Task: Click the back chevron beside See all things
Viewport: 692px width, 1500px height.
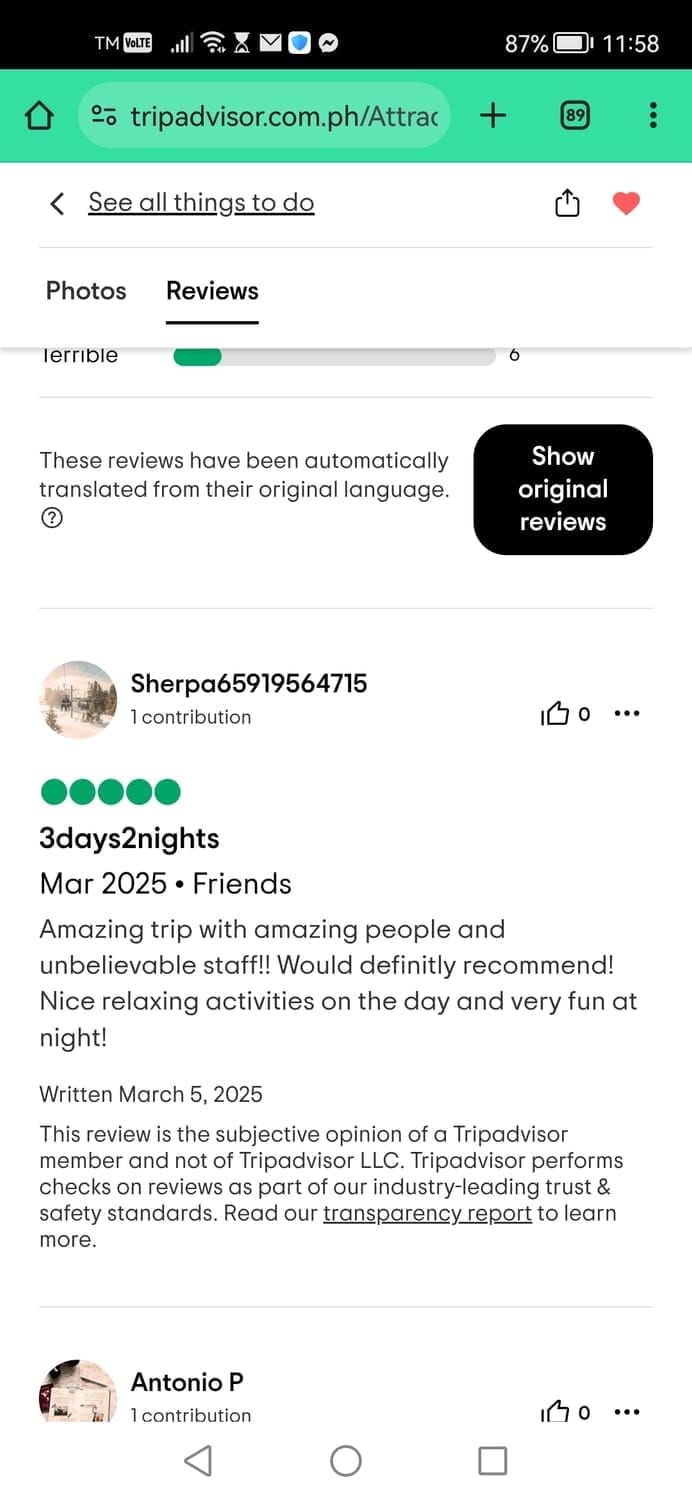Action: click(57, 203)
